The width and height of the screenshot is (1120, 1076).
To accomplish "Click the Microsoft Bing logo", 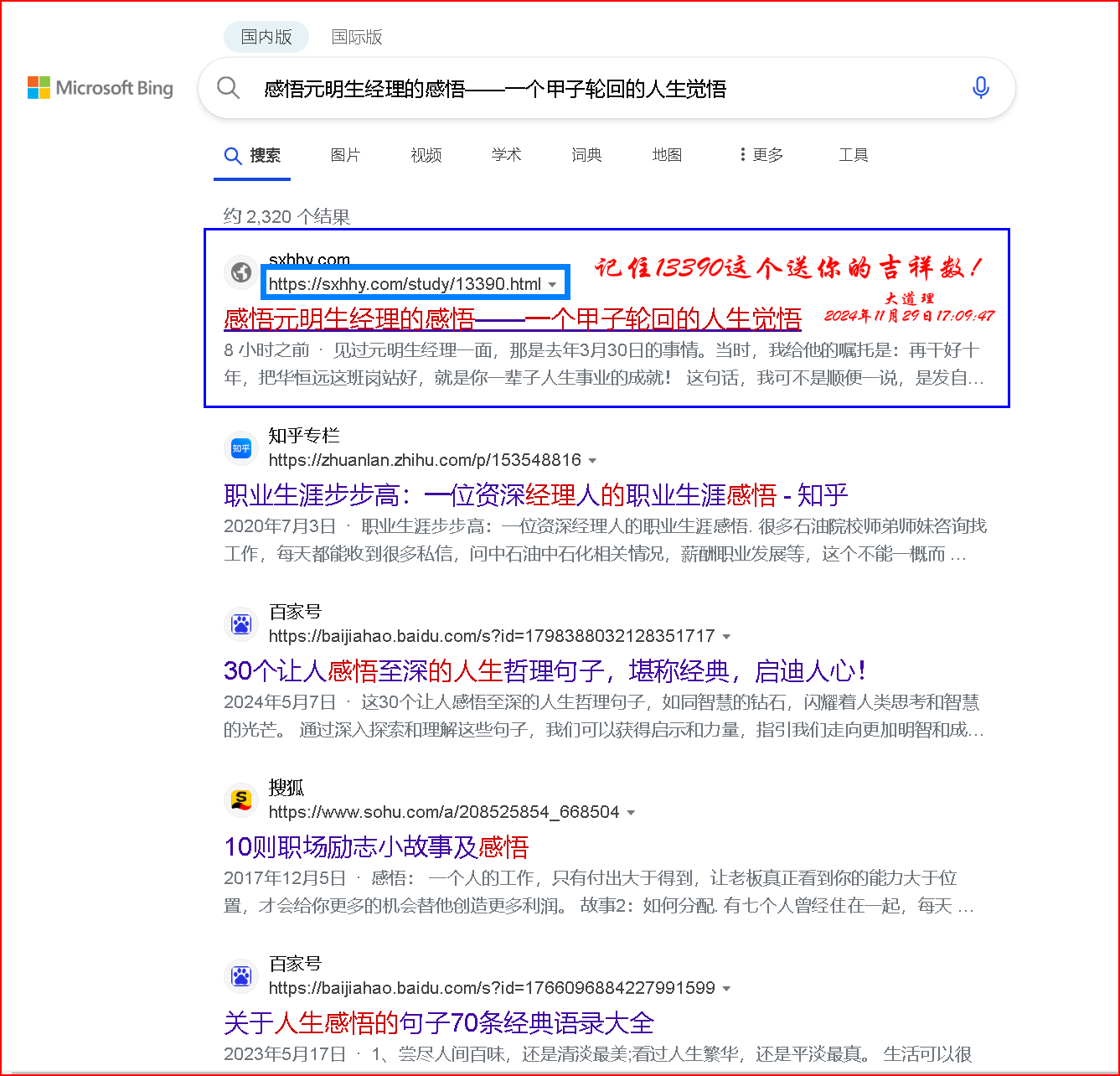I will click(101, 88).
